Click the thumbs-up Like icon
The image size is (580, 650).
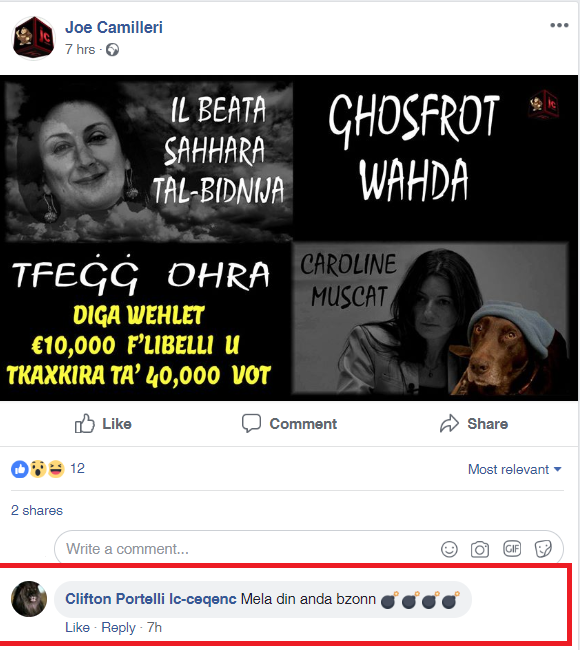(85, 424)
